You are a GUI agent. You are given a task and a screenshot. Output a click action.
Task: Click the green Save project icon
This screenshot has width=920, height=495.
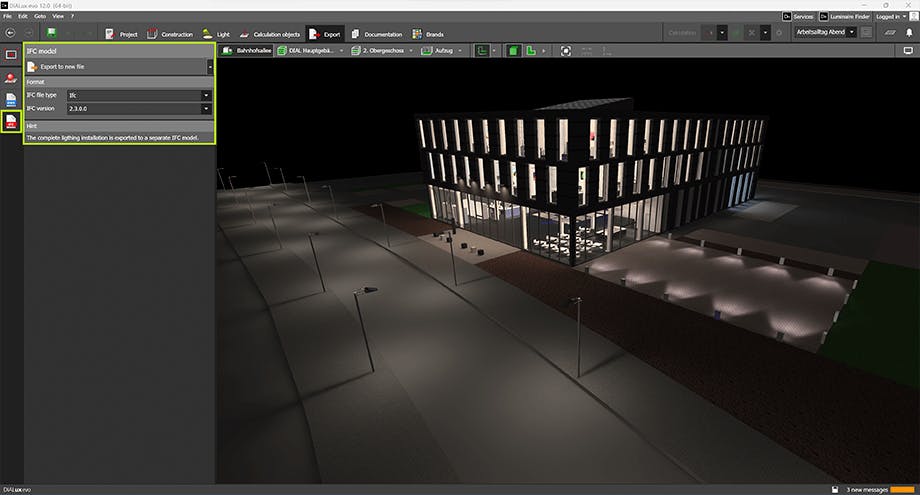click(51, 32)
